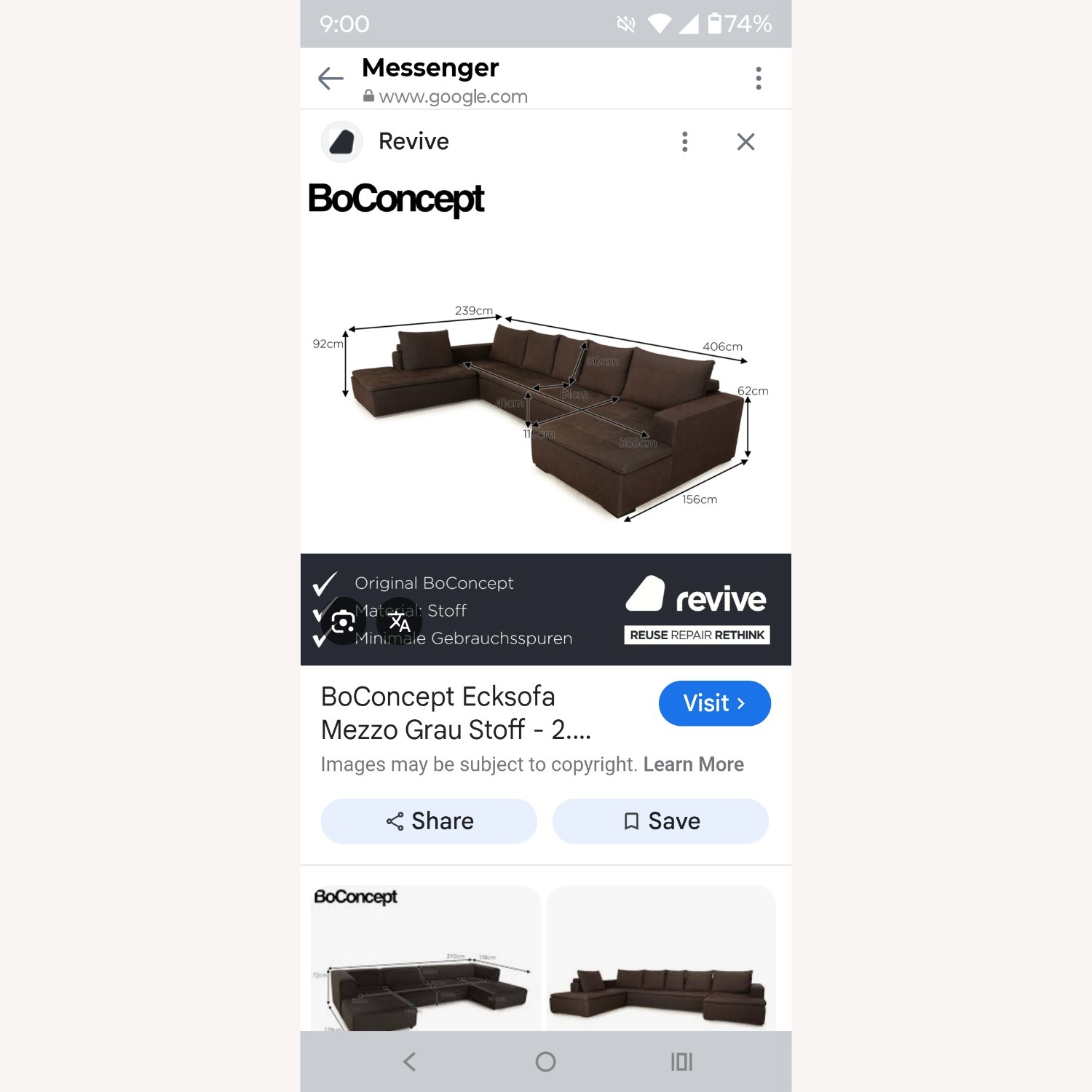Tap the Share button
Screen dimensions: 1092x1092
click(429, 821)
